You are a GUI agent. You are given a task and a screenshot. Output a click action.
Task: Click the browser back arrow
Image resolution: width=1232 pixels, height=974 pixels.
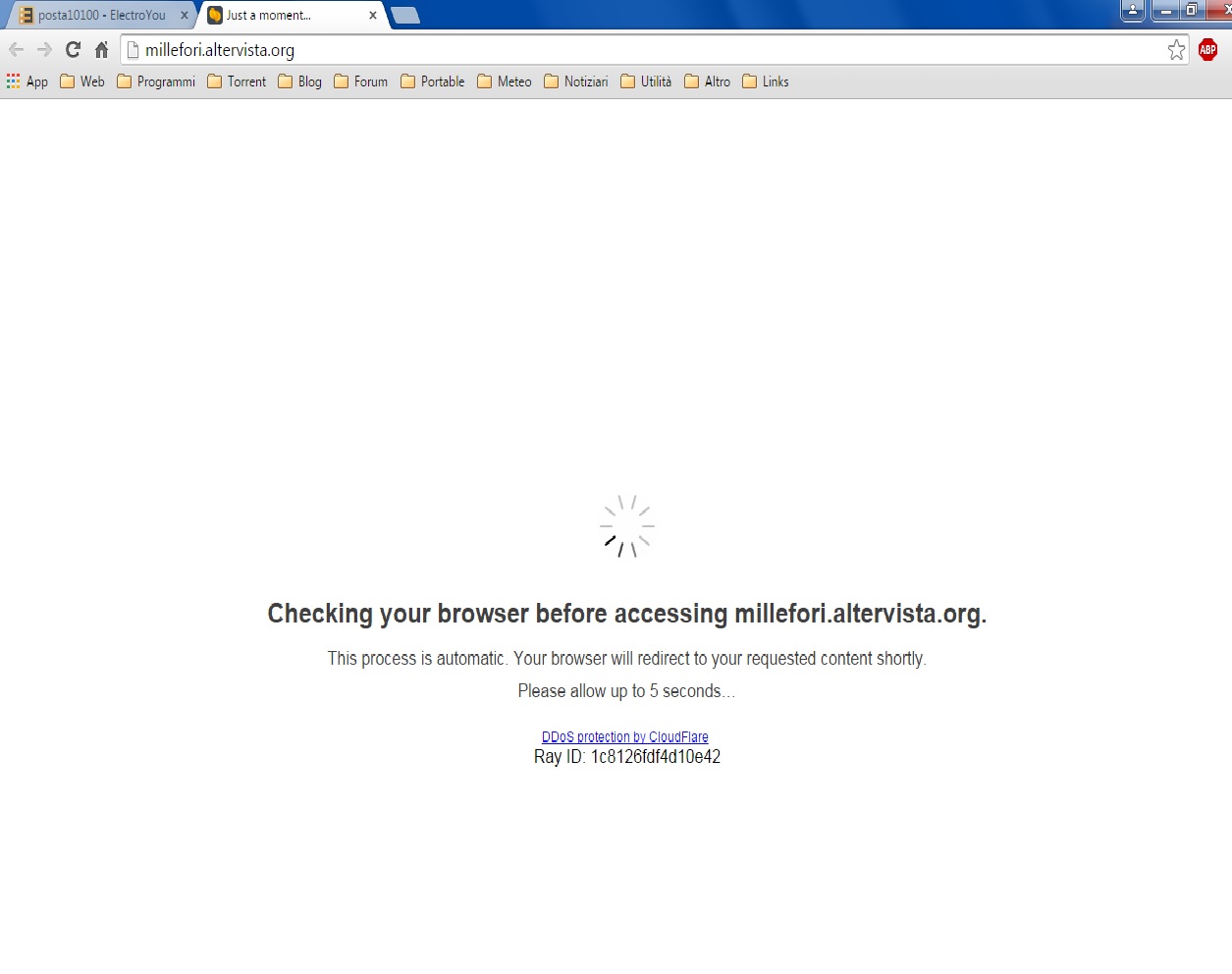click(17, 50)
